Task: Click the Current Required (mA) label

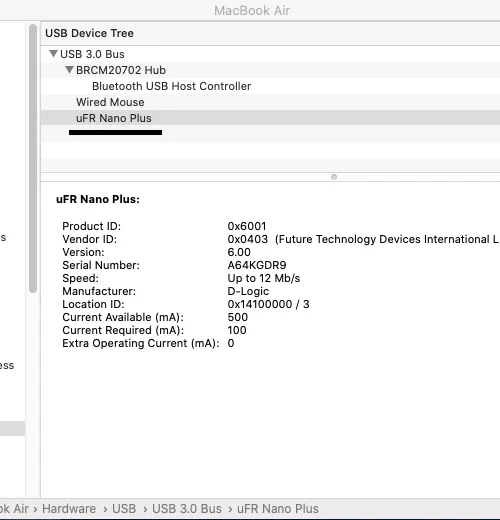Action: [123, 330]
